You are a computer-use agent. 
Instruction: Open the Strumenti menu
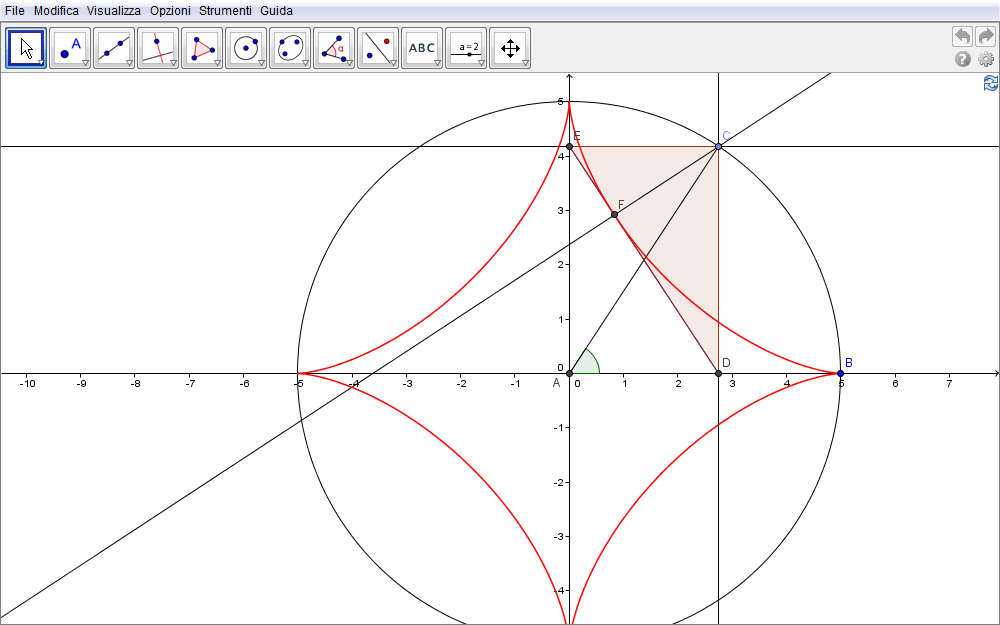click(x=225, y=10)
